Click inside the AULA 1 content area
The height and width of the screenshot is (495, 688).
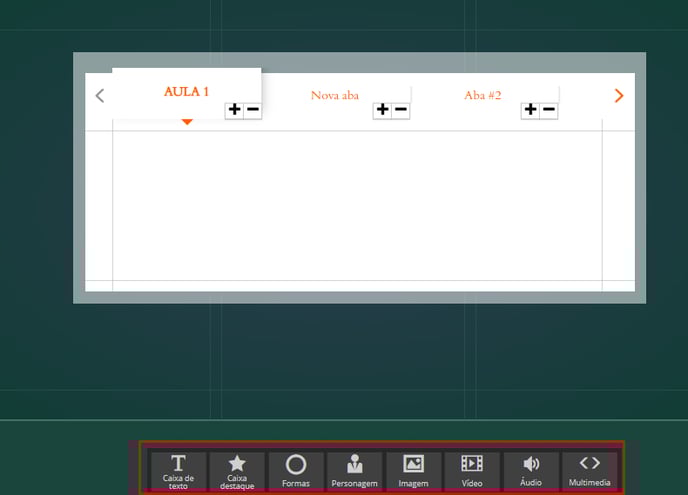point(357,205)
